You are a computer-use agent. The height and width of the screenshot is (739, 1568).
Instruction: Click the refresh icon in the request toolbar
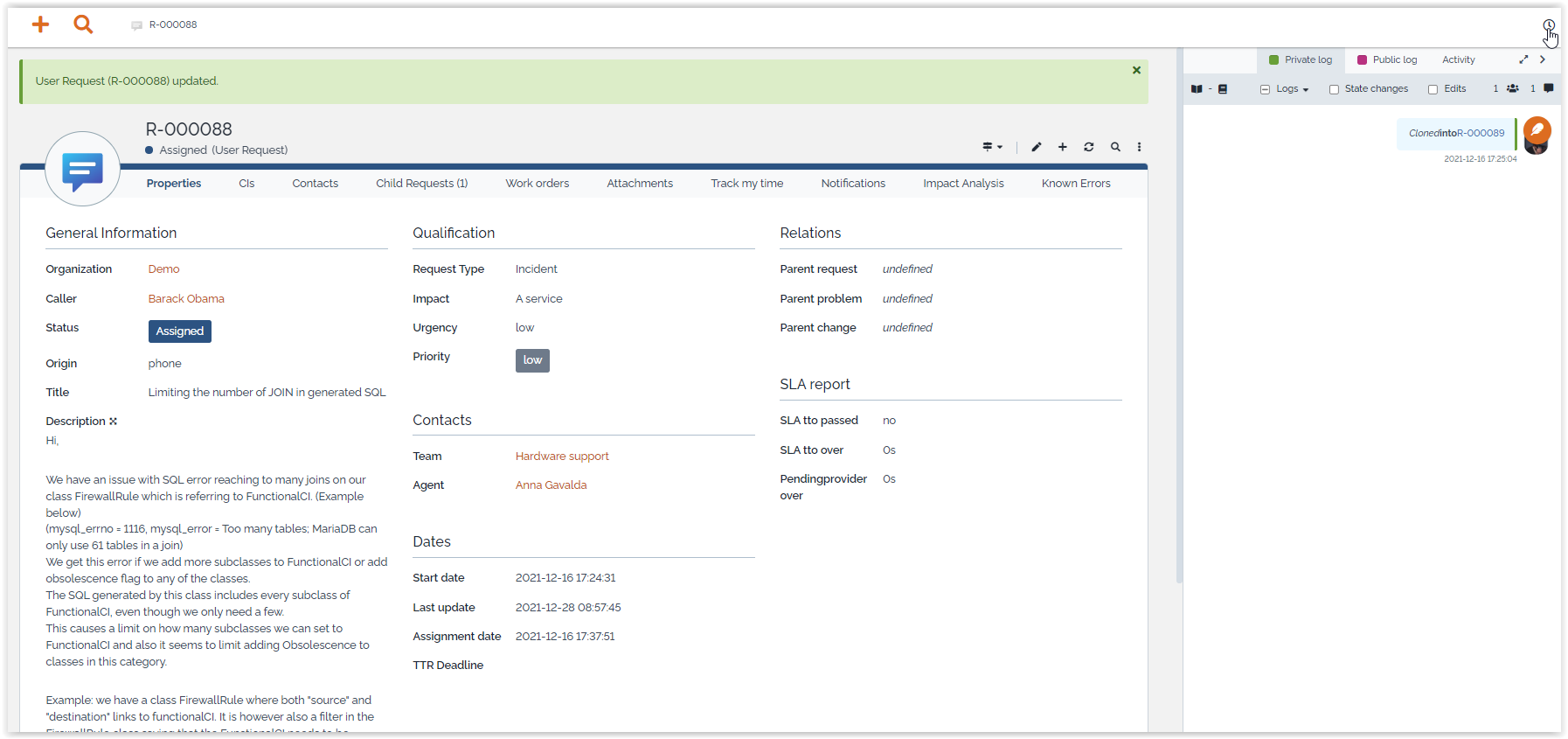click(x=1088, y=147)
